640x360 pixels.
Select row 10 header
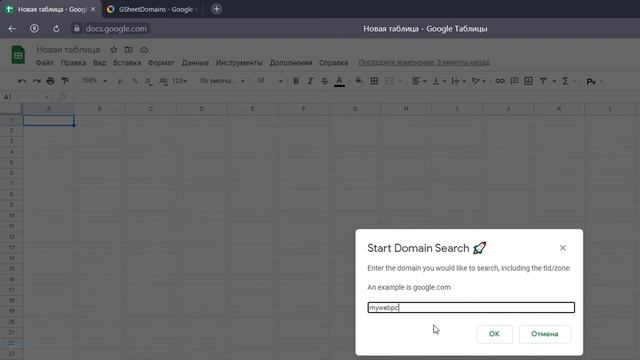[x=11, y=216]
